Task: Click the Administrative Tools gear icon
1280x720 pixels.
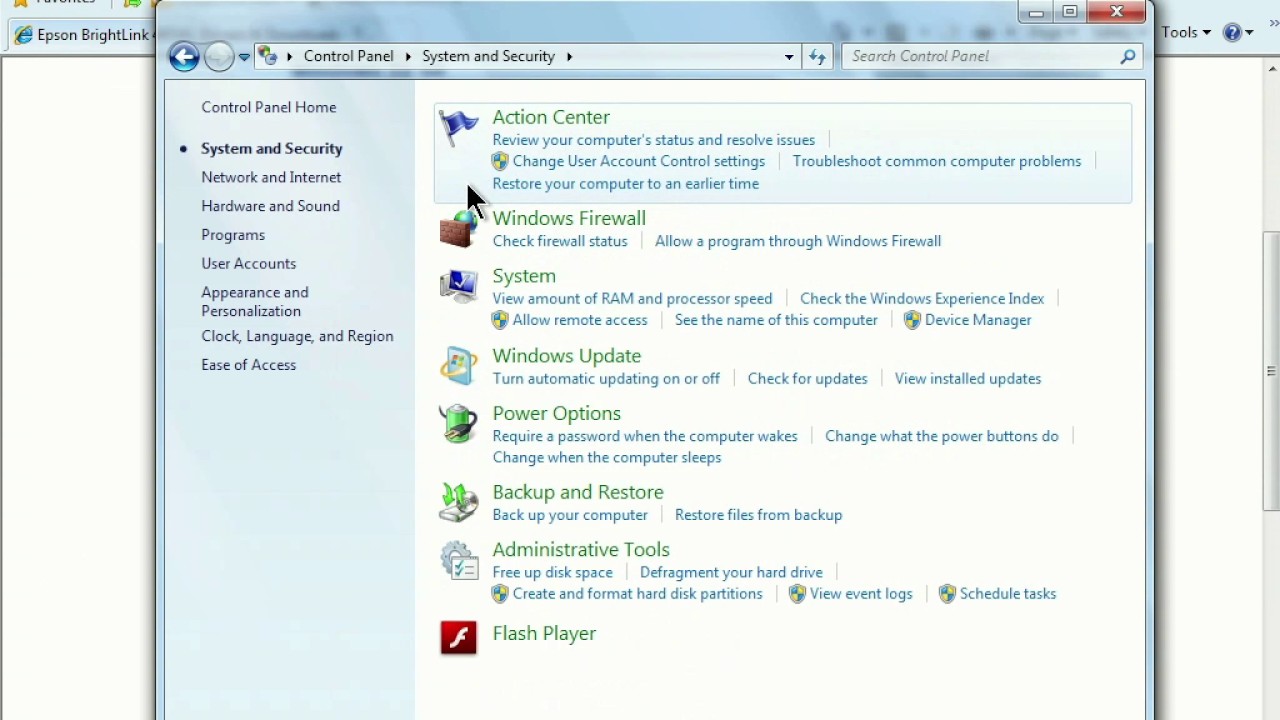Action: (459, 560)
